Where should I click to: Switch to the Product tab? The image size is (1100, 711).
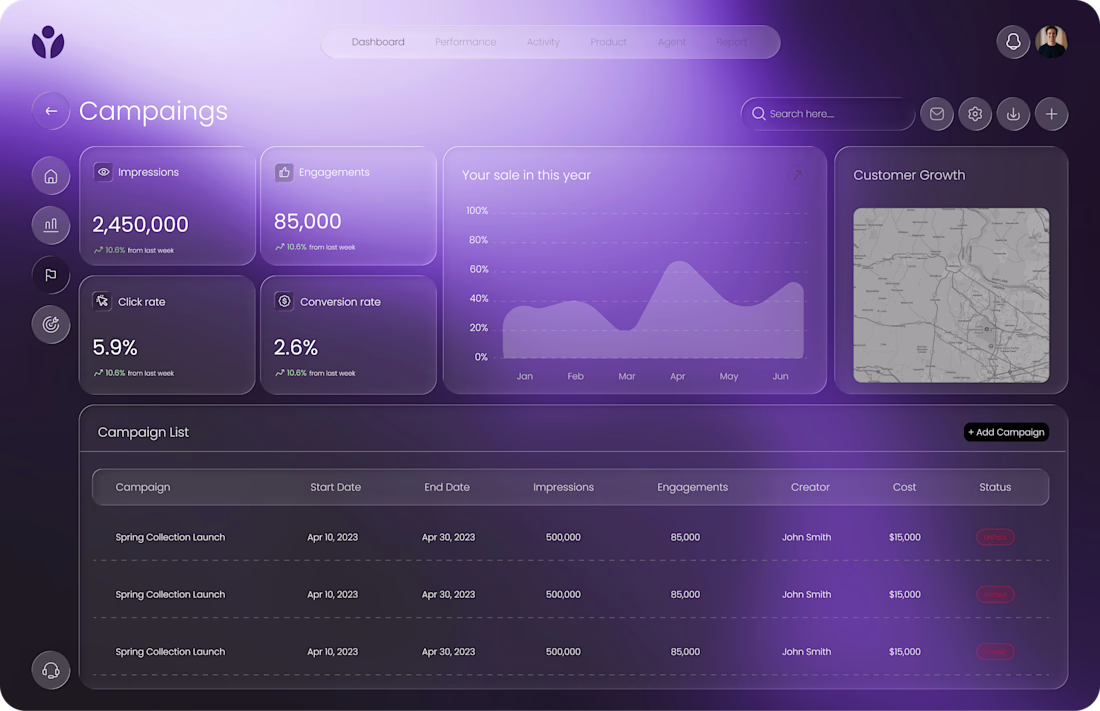(x=608, y=42)
